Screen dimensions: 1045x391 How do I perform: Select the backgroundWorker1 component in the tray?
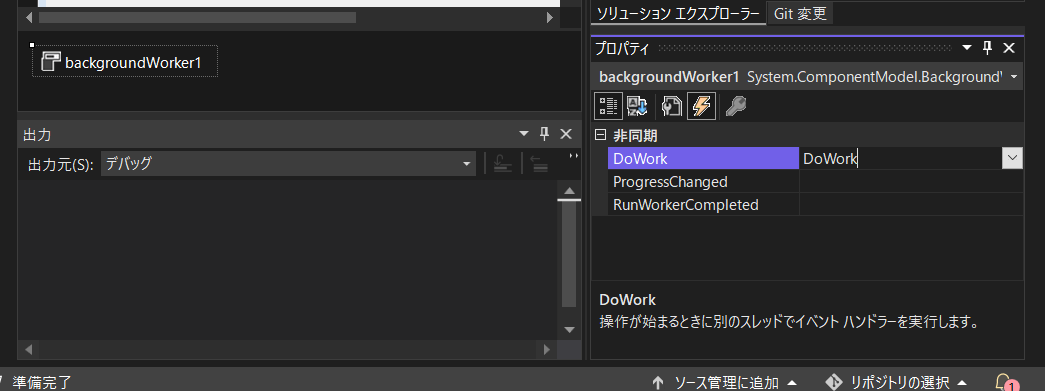125,62
